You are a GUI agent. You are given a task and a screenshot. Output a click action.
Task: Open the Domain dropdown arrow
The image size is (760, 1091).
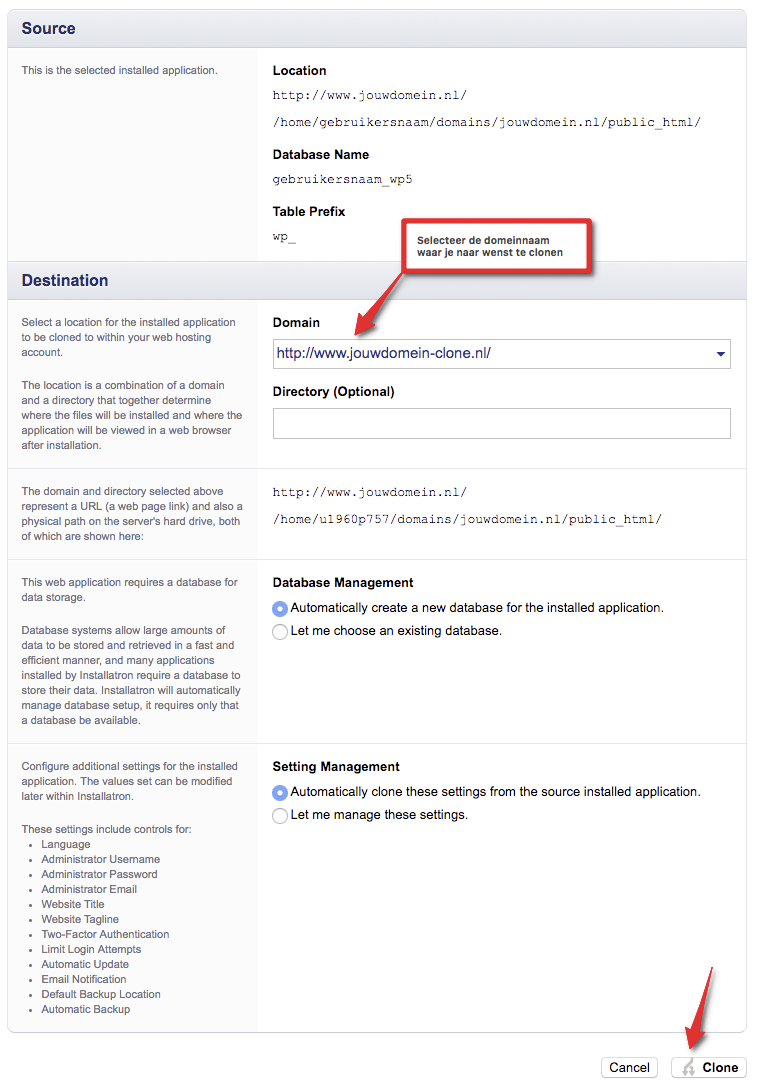(x=720, y=354)
